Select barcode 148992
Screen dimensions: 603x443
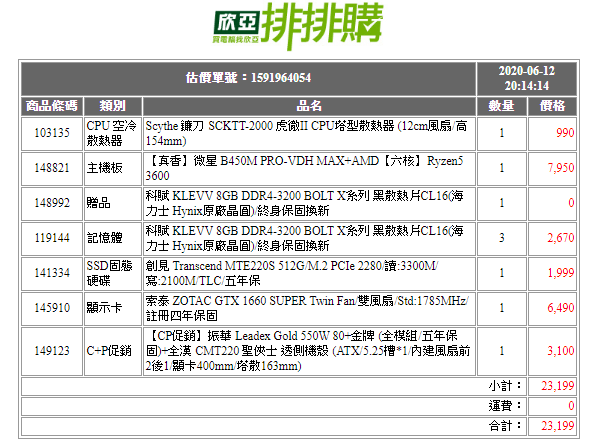tap(52, 203)
